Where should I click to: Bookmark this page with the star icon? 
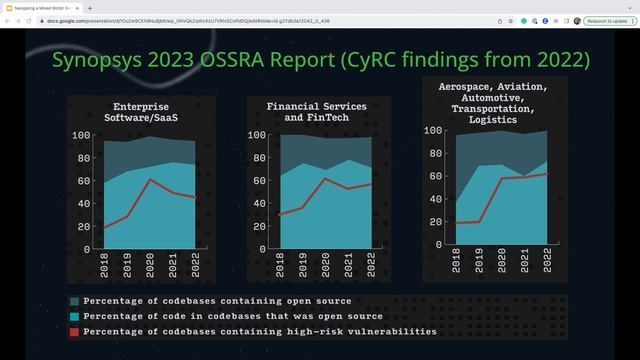511,21
